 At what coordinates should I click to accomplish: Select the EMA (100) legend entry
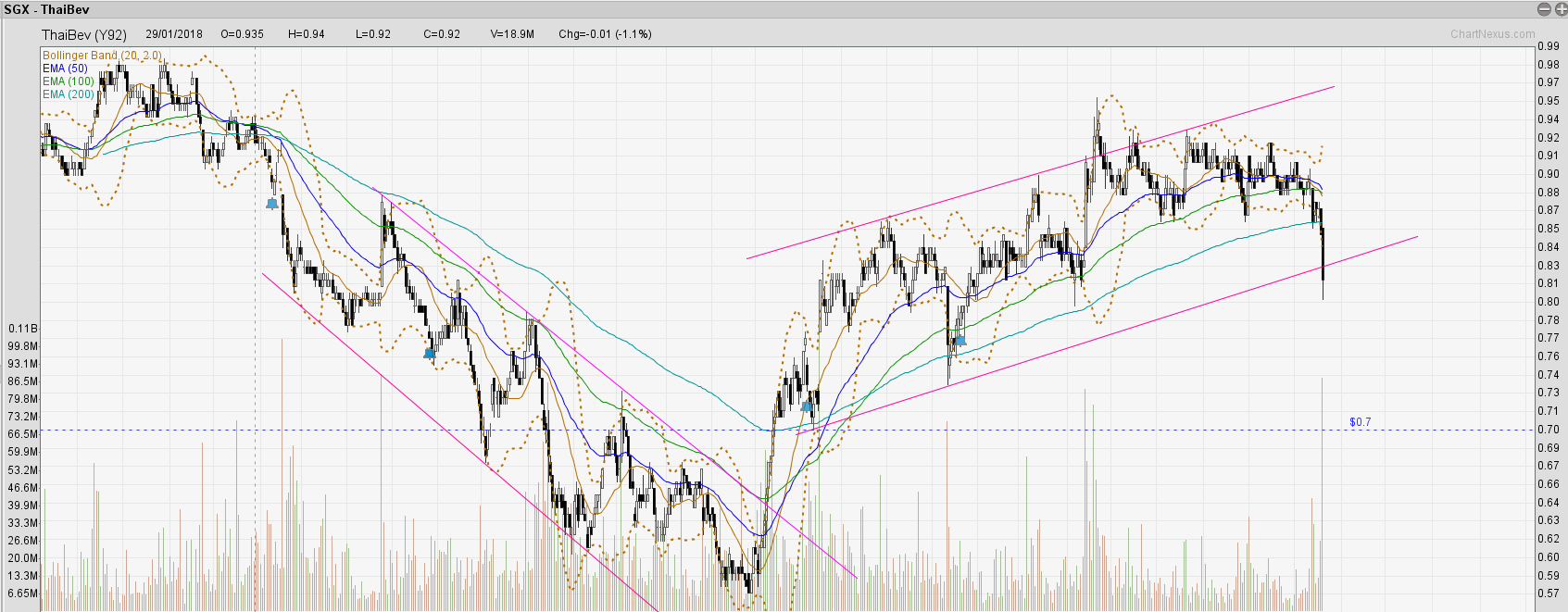coord(68,81)
